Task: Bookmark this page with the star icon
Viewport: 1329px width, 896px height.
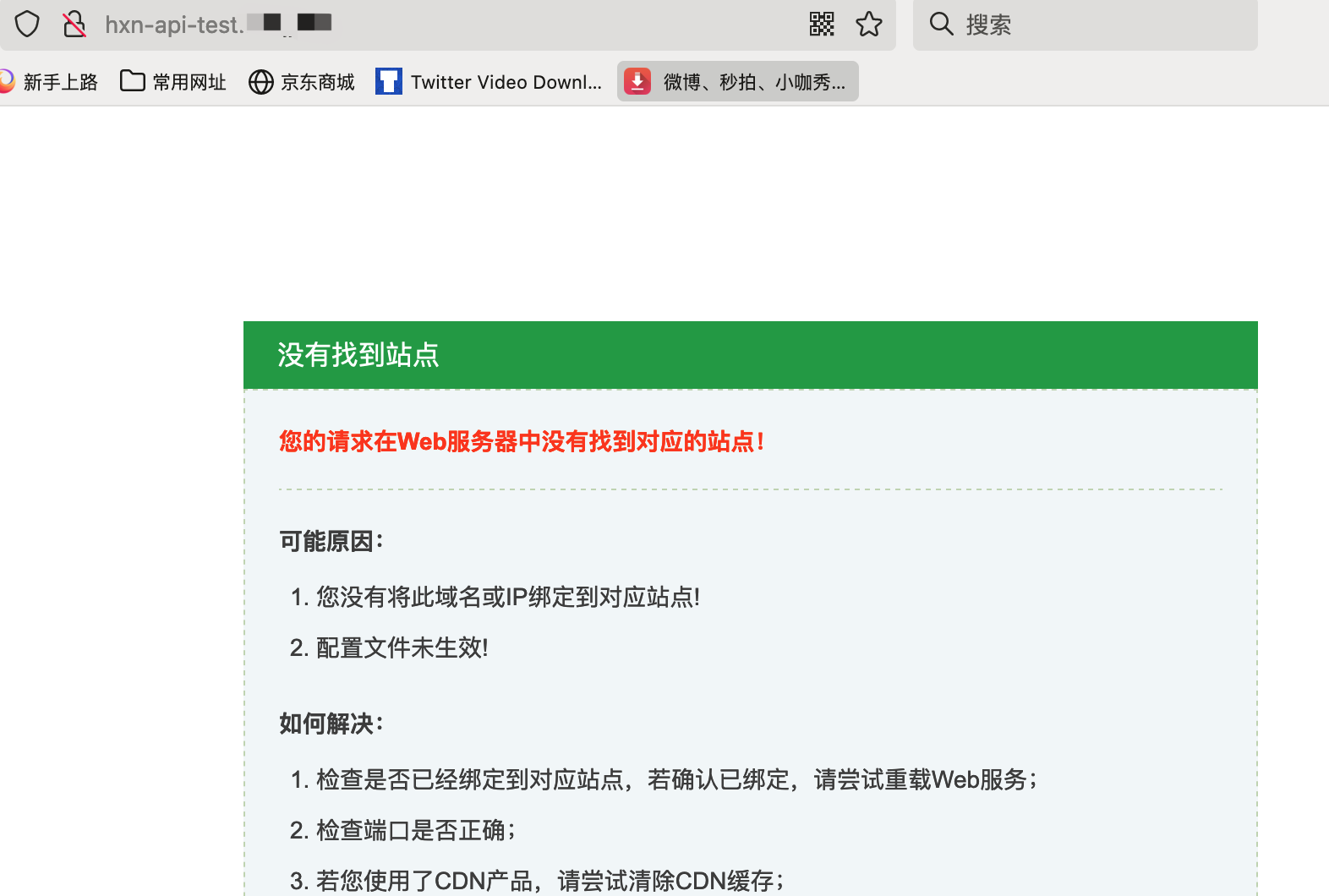Action: pos(869,24)
